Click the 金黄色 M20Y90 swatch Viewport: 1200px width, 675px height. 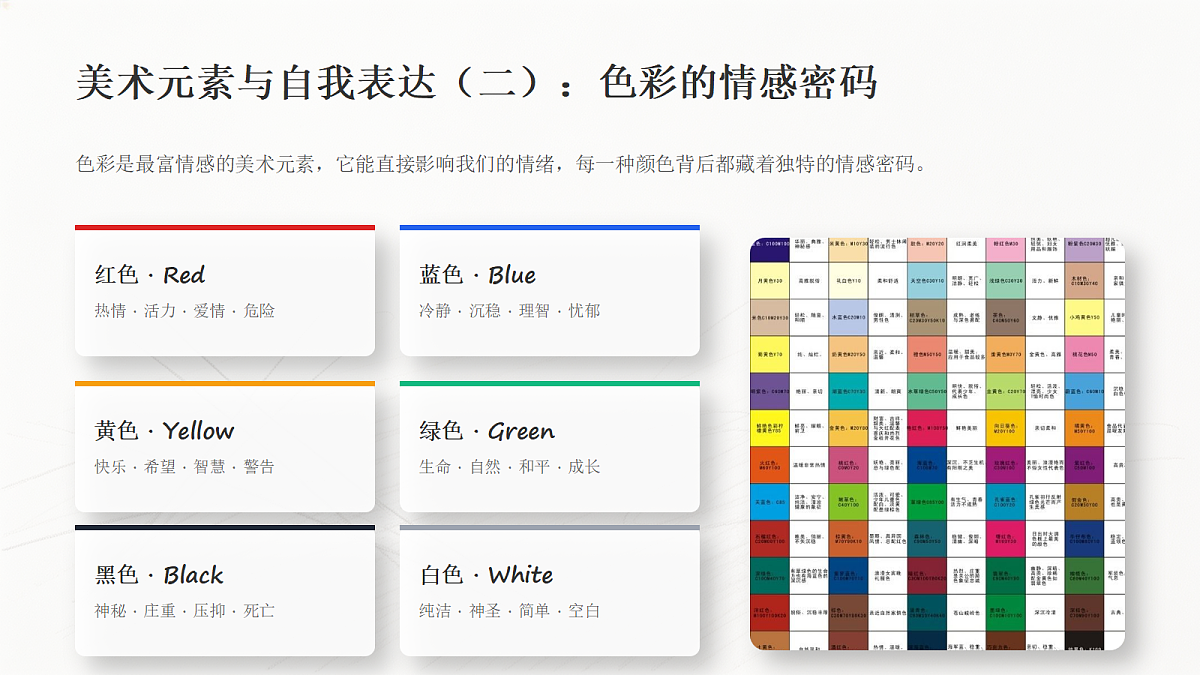pyautogui.click(x=848, y=428)
